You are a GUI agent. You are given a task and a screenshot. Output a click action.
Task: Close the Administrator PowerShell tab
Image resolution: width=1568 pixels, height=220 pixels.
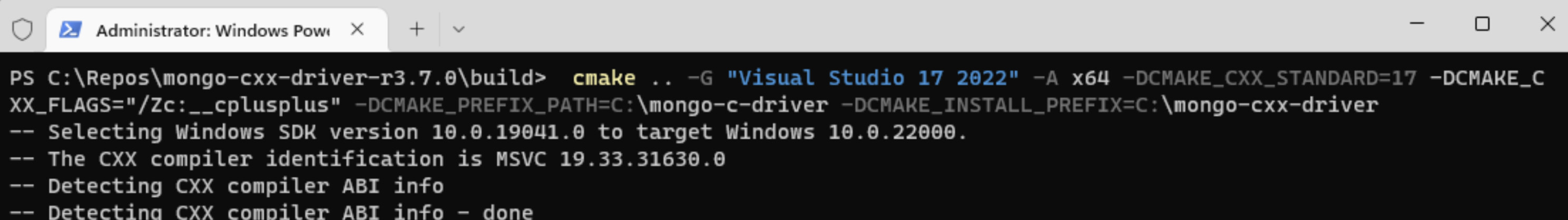pos(357,29)
